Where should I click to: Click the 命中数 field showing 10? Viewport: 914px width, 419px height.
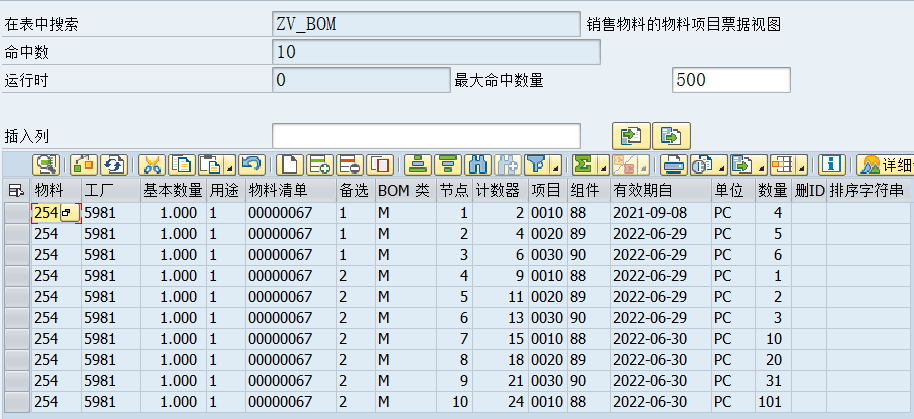coord(436,52)
